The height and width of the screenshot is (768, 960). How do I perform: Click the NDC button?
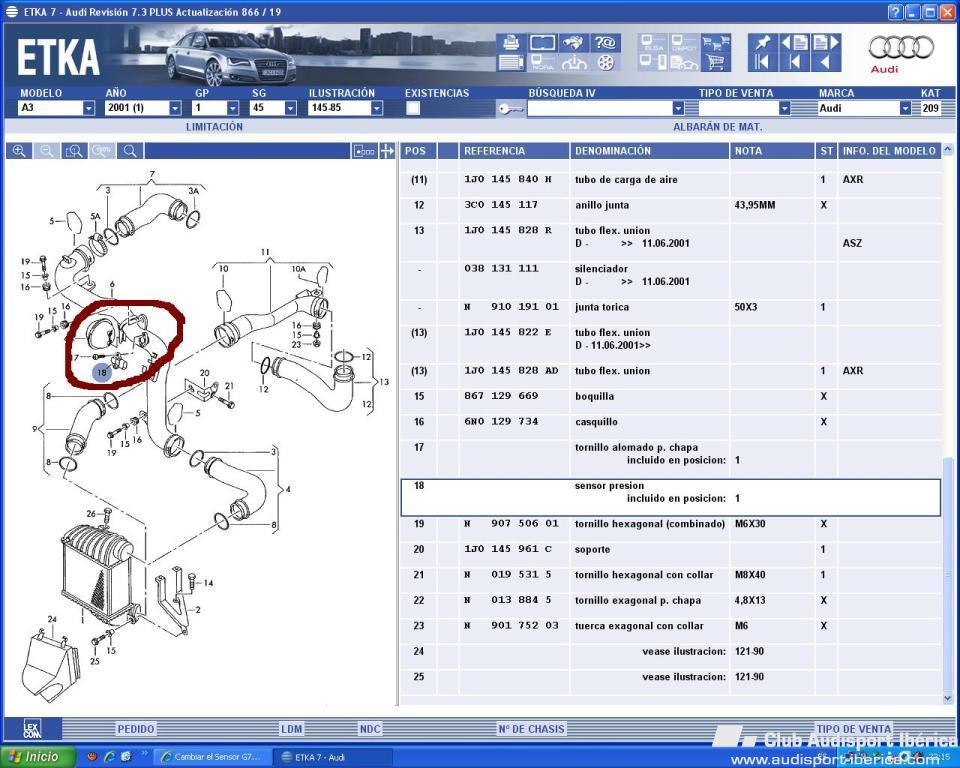point(370,729)
